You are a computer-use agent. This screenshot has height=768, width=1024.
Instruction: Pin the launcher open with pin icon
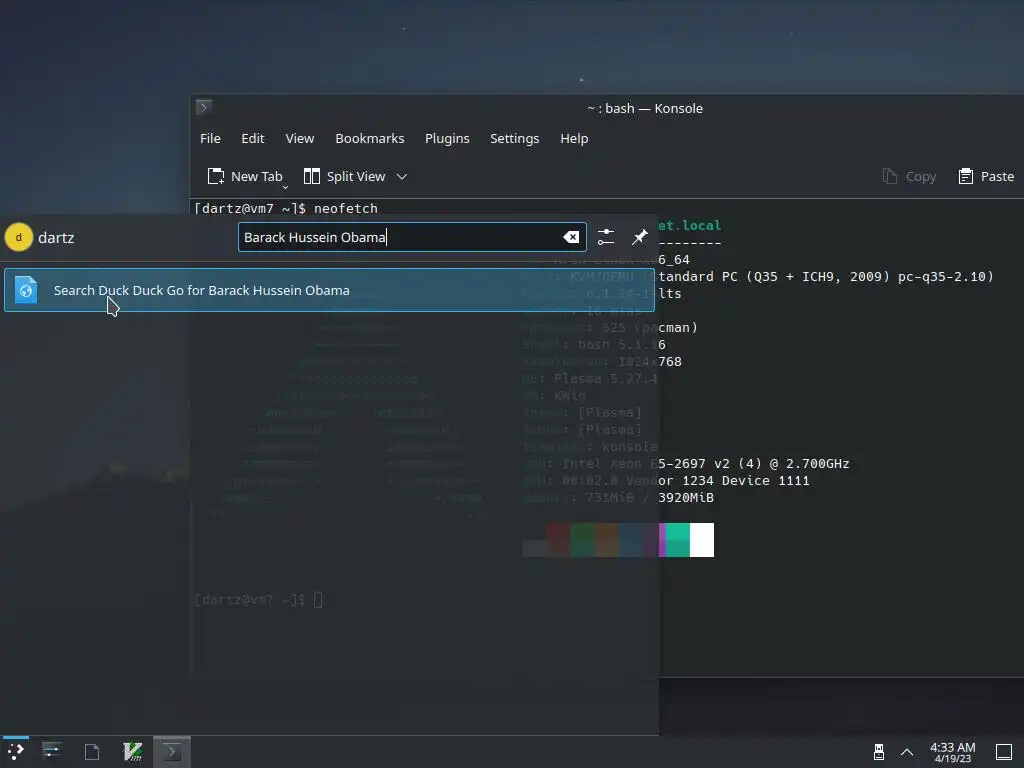click(640, 237)
